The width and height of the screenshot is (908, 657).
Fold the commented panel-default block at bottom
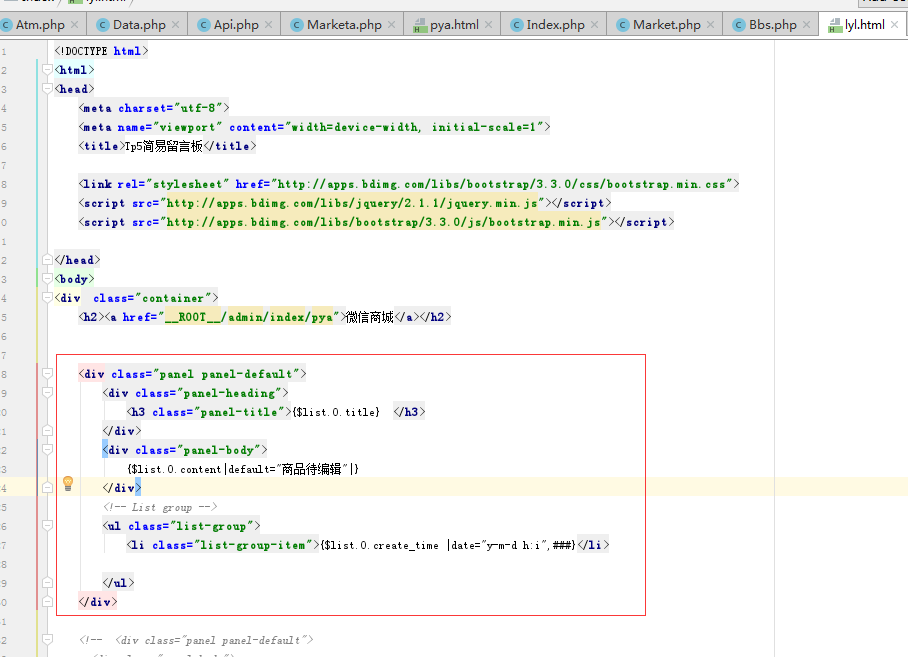(47, 640)
